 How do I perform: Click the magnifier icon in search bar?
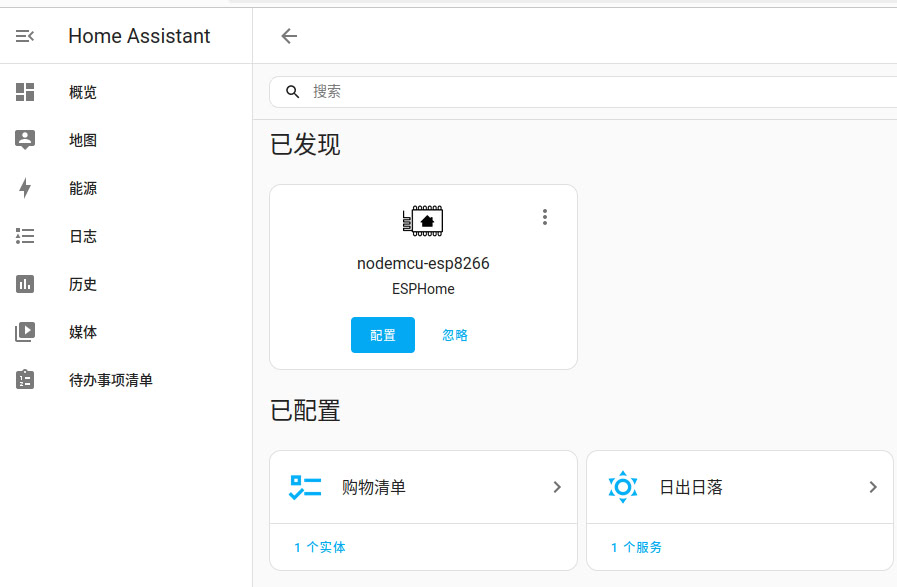tap(292, 91)
